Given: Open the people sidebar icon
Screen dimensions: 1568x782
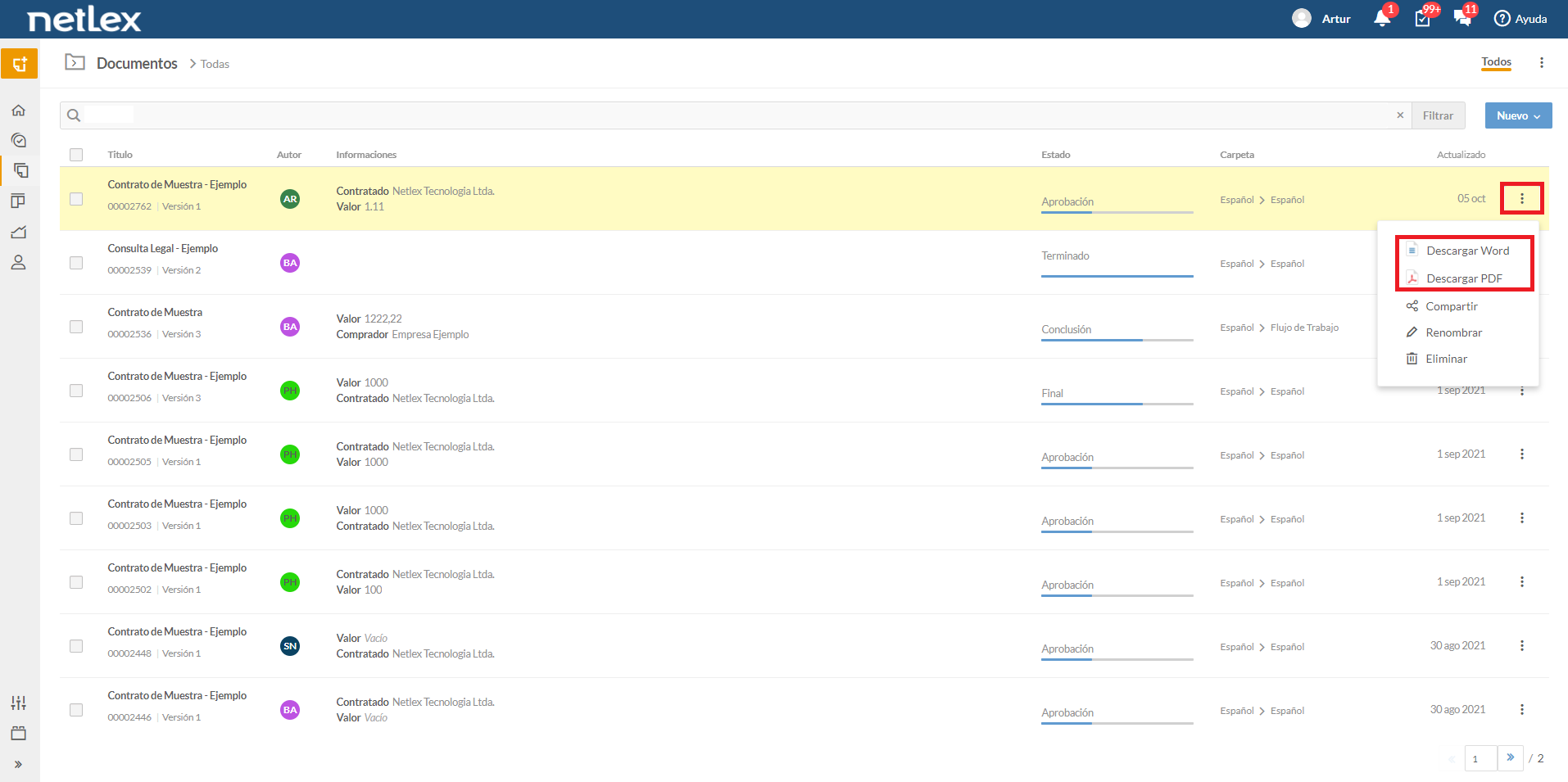Looking at the screenshot, I should (19, 262).
